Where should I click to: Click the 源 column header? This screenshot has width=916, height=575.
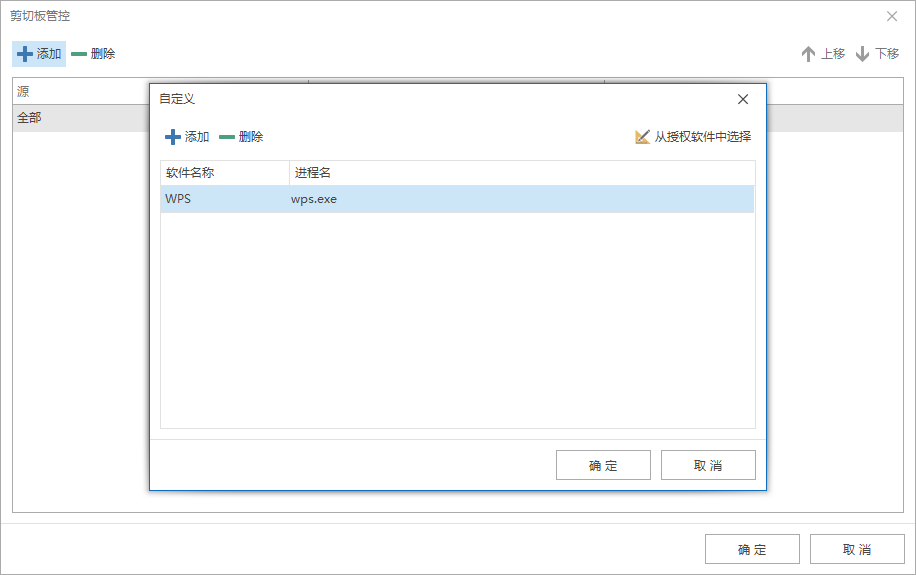coord(81,92)
